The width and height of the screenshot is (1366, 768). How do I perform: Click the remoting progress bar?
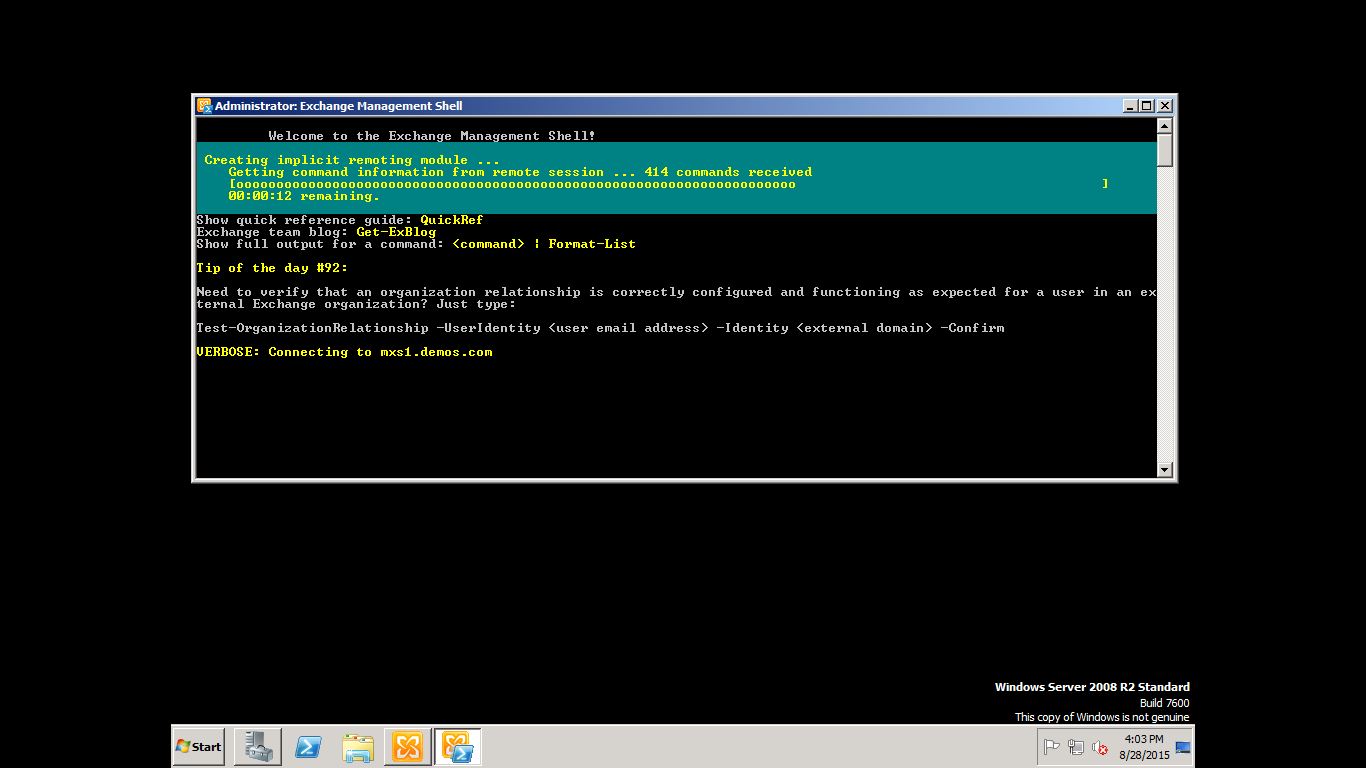coord(668,184)
